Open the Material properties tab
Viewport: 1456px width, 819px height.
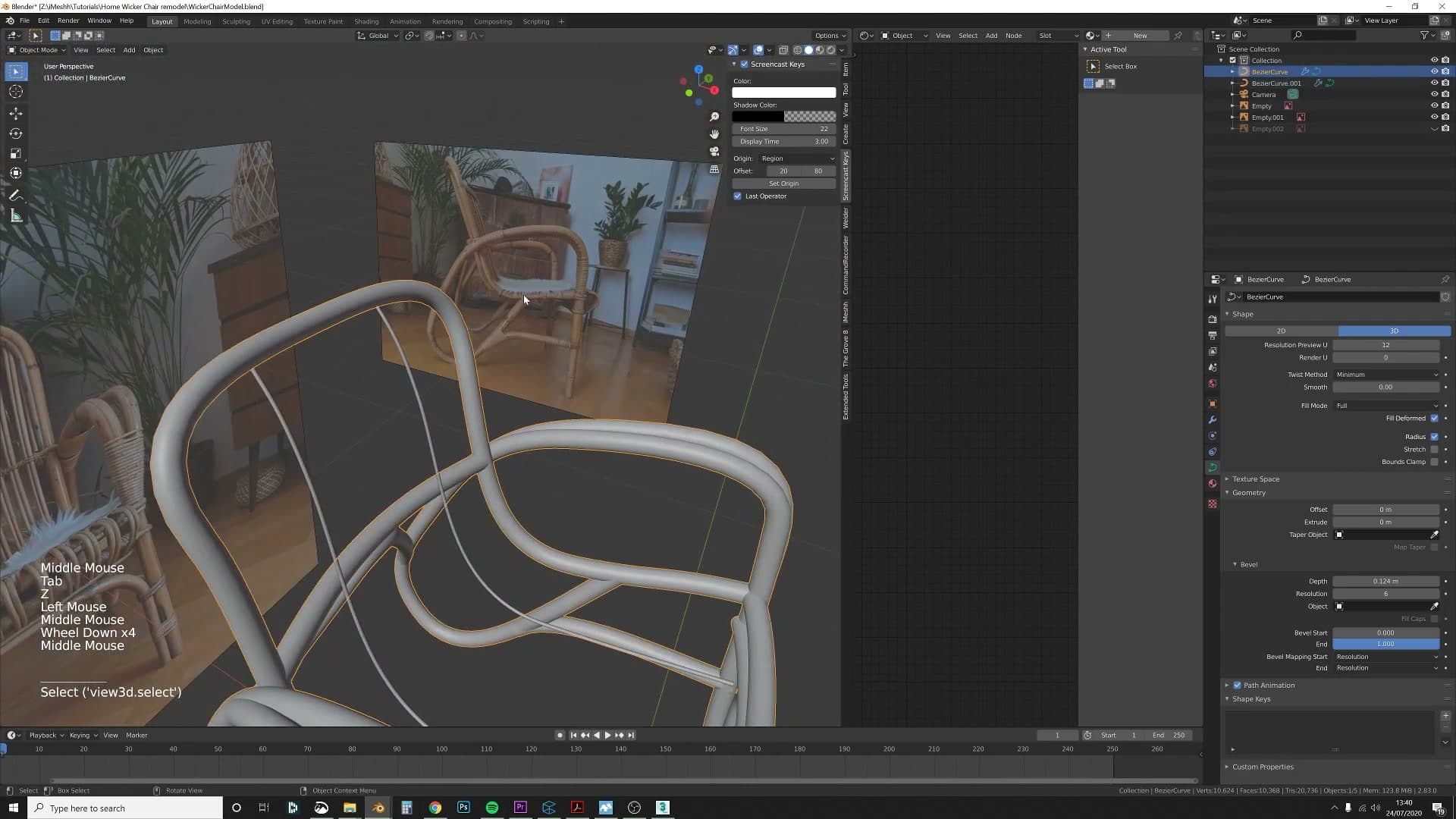point(1213,483)
